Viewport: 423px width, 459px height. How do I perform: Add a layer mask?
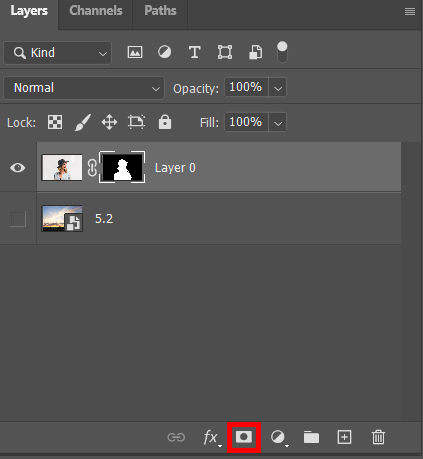coord(244,437)
